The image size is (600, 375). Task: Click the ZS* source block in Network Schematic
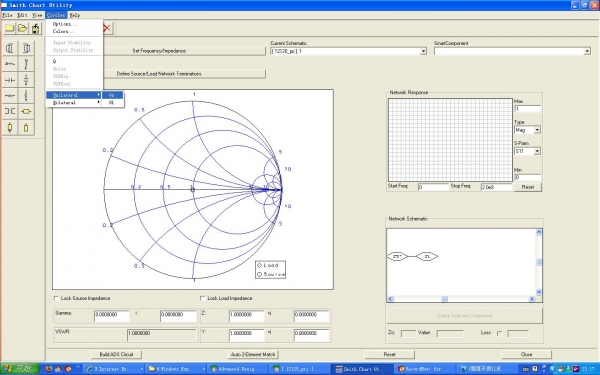point(397,256)
